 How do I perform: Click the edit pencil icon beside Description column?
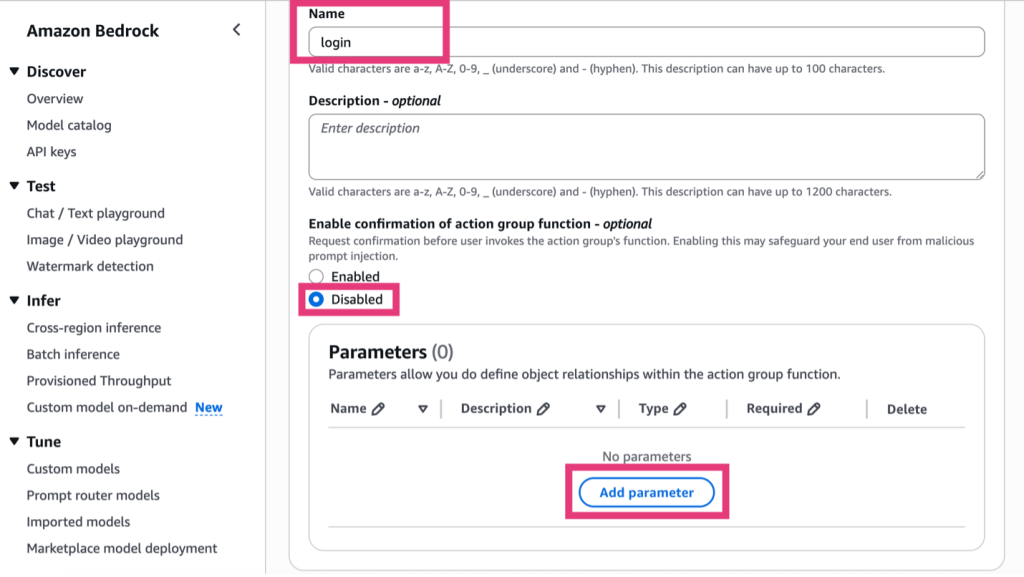(x=543, y=409)
